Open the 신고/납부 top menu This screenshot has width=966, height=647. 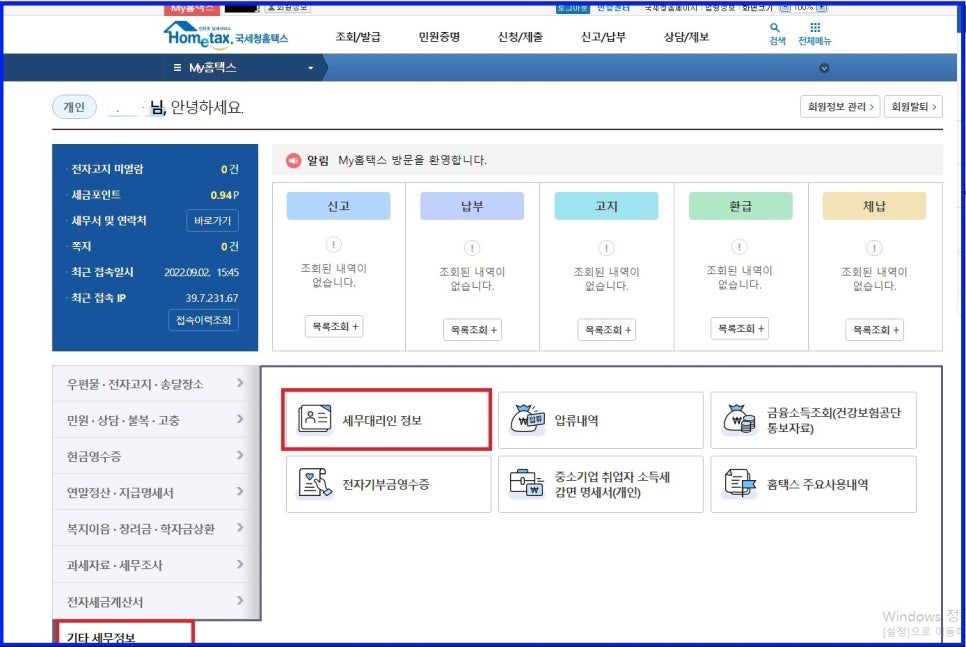coord(603,37)
